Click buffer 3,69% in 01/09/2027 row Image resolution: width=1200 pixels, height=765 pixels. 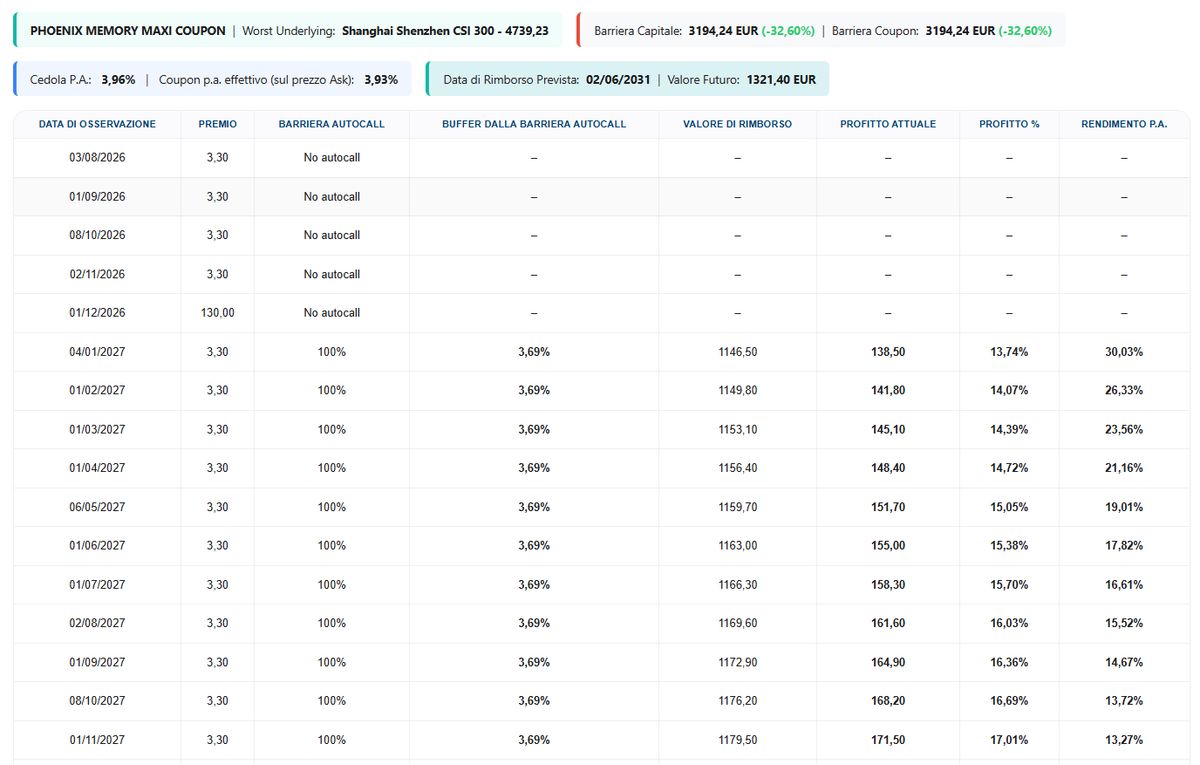pyautogui.click(x=534, y=662)
